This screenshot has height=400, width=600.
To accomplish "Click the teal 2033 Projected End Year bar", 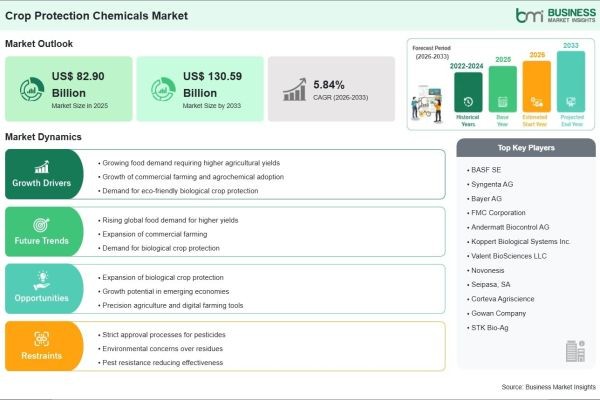I will (571, 82).
